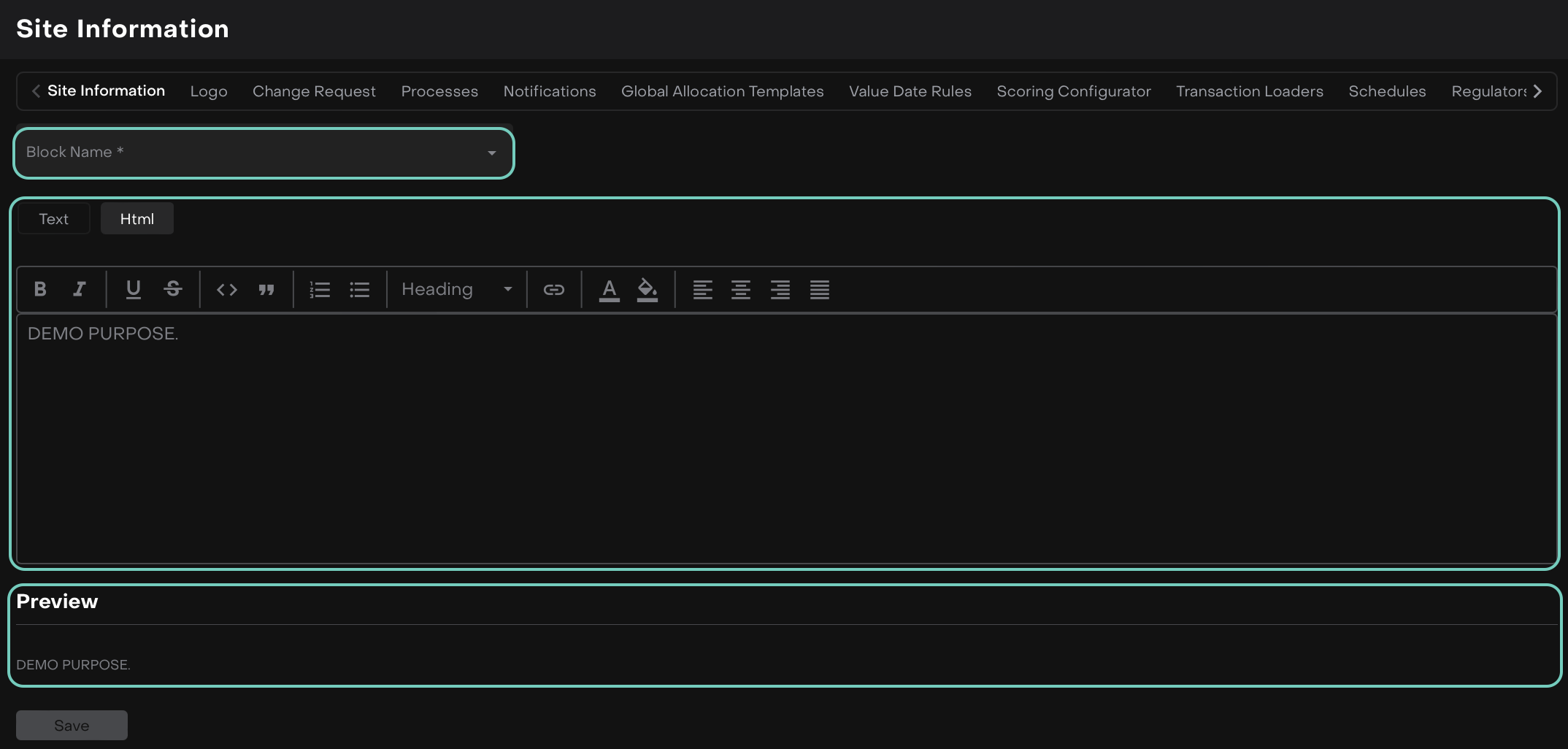Go to the Value Date Rules tab

coord(910,91)
